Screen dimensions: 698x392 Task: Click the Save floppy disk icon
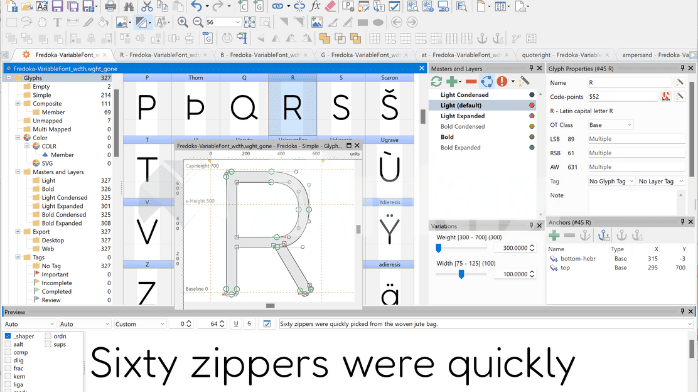(57, 6)
